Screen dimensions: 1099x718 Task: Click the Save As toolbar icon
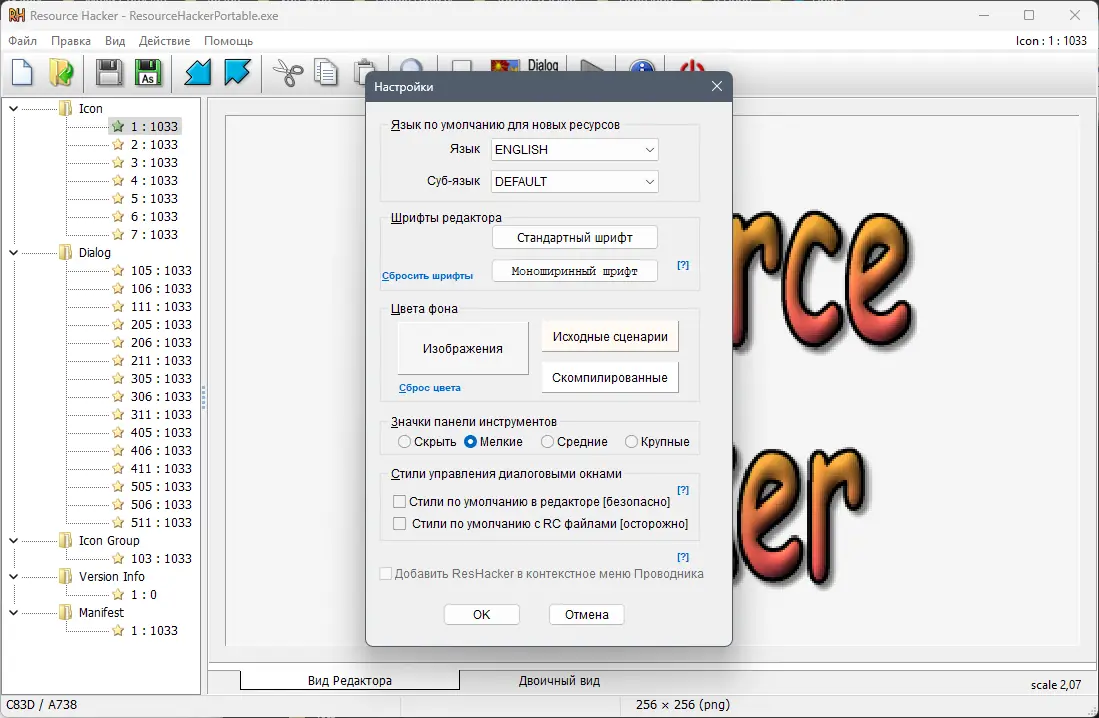(148, 72)
